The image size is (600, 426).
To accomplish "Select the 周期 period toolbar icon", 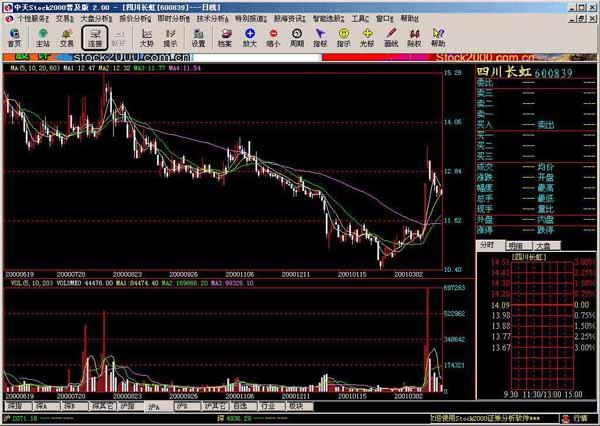I will (297, 38).
